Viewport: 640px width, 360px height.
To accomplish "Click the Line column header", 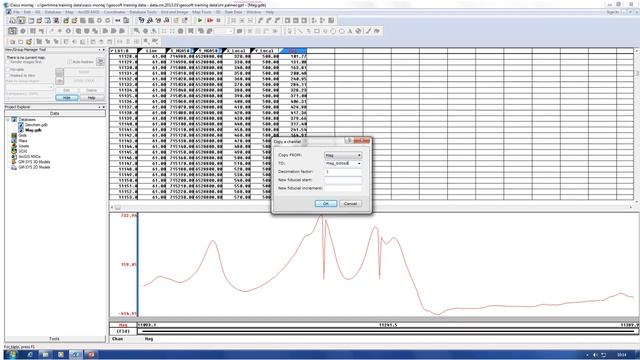I will [x=152, y=51].
